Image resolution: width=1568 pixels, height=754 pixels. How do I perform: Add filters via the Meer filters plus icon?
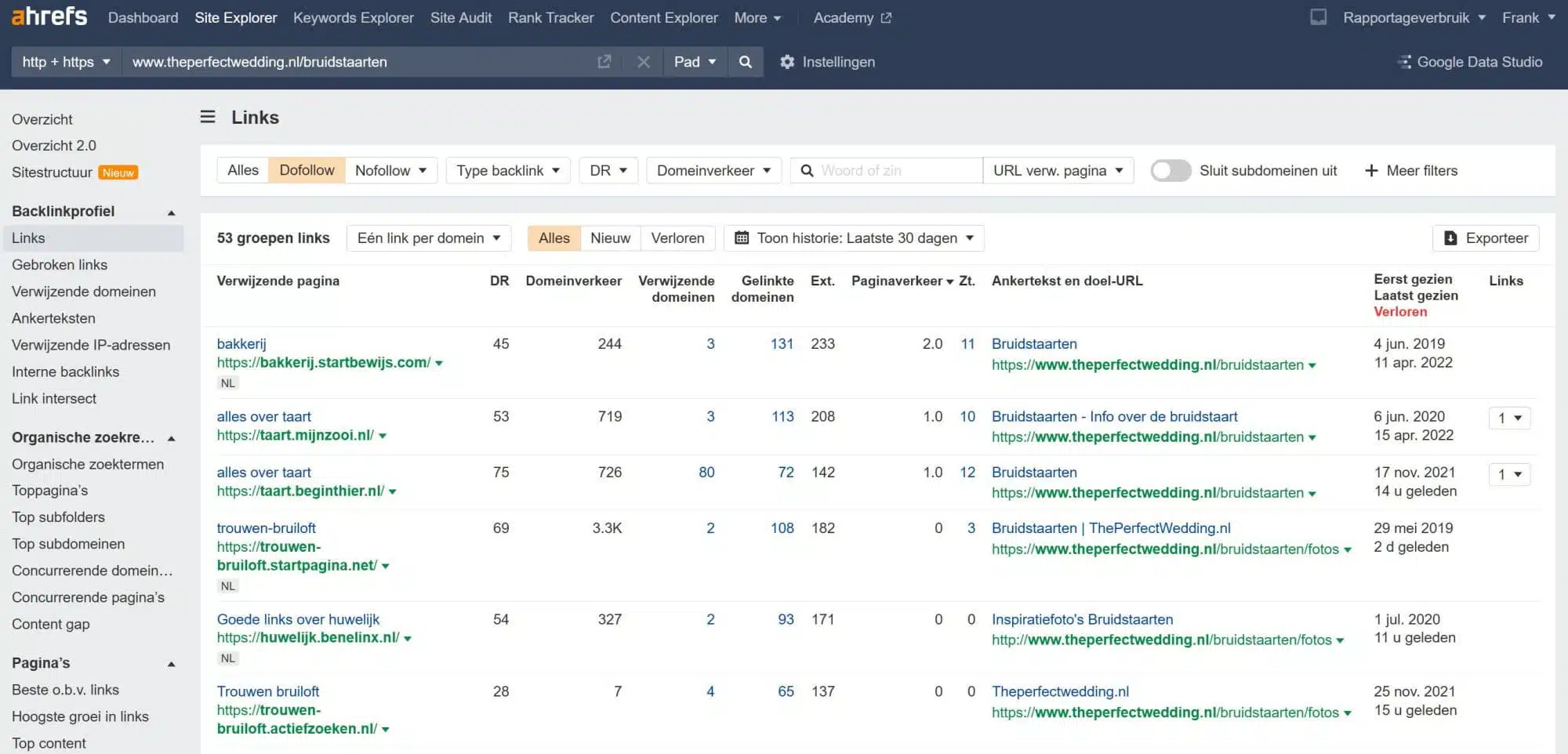1370,170
